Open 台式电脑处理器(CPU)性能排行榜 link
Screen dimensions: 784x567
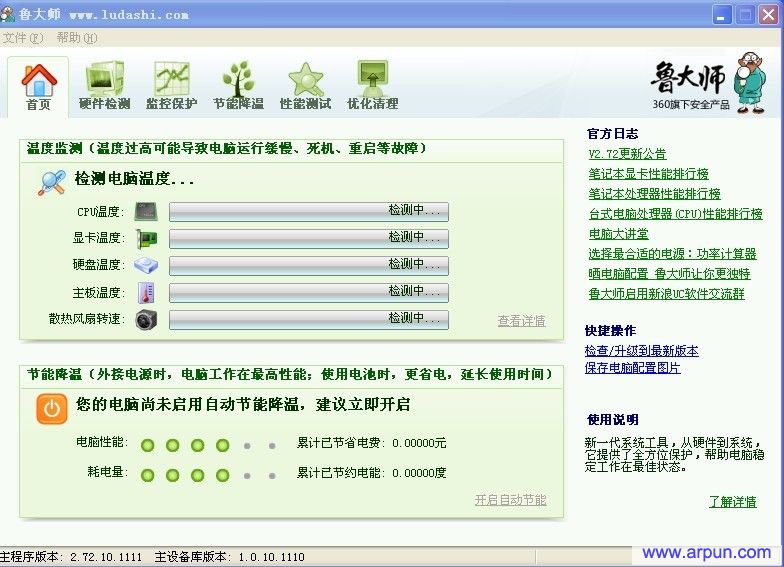676,214
